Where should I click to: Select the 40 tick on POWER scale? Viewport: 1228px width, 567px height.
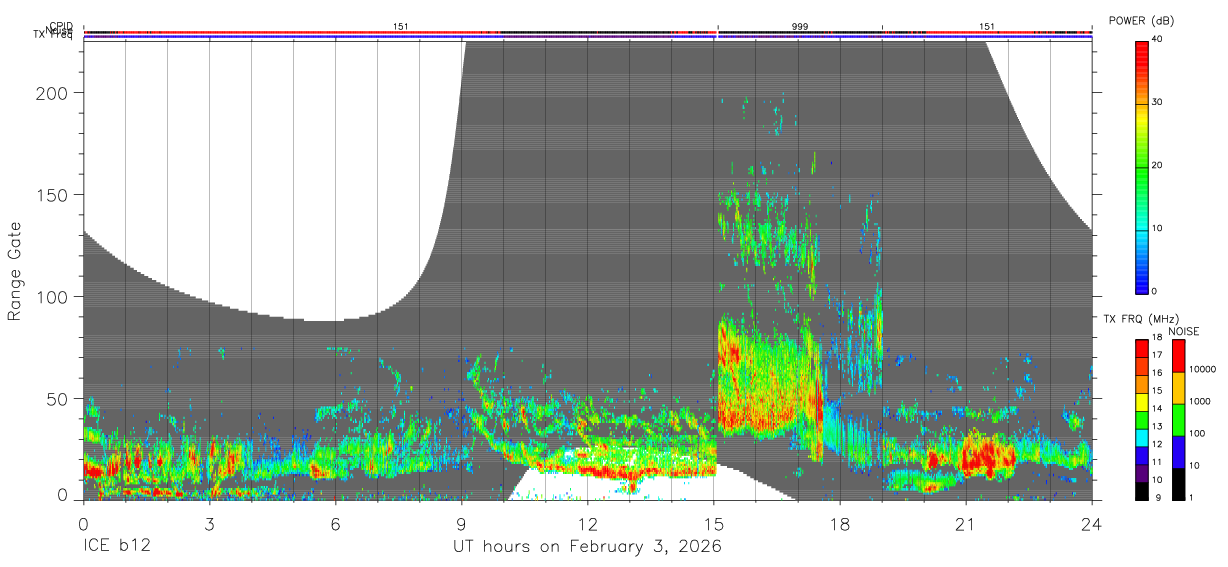pyautogui.click(x=1158, y=39)
